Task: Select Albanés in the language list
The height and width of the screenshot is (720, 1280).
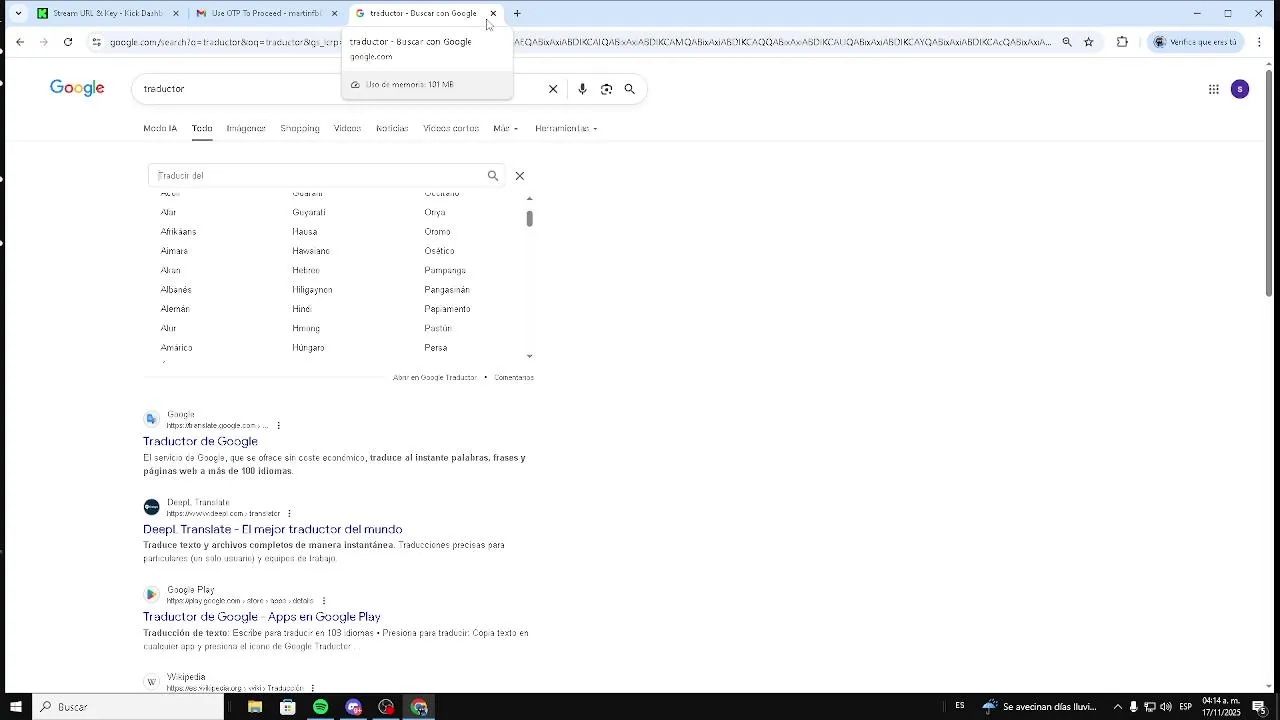Action: pyautogui.click(x=176, y=290)
